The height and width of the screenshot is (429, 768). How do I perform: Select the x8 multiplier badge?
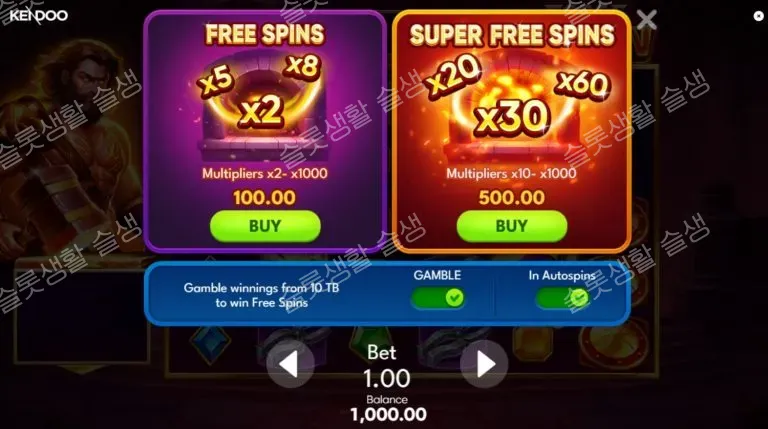click(x=303, y=67)
